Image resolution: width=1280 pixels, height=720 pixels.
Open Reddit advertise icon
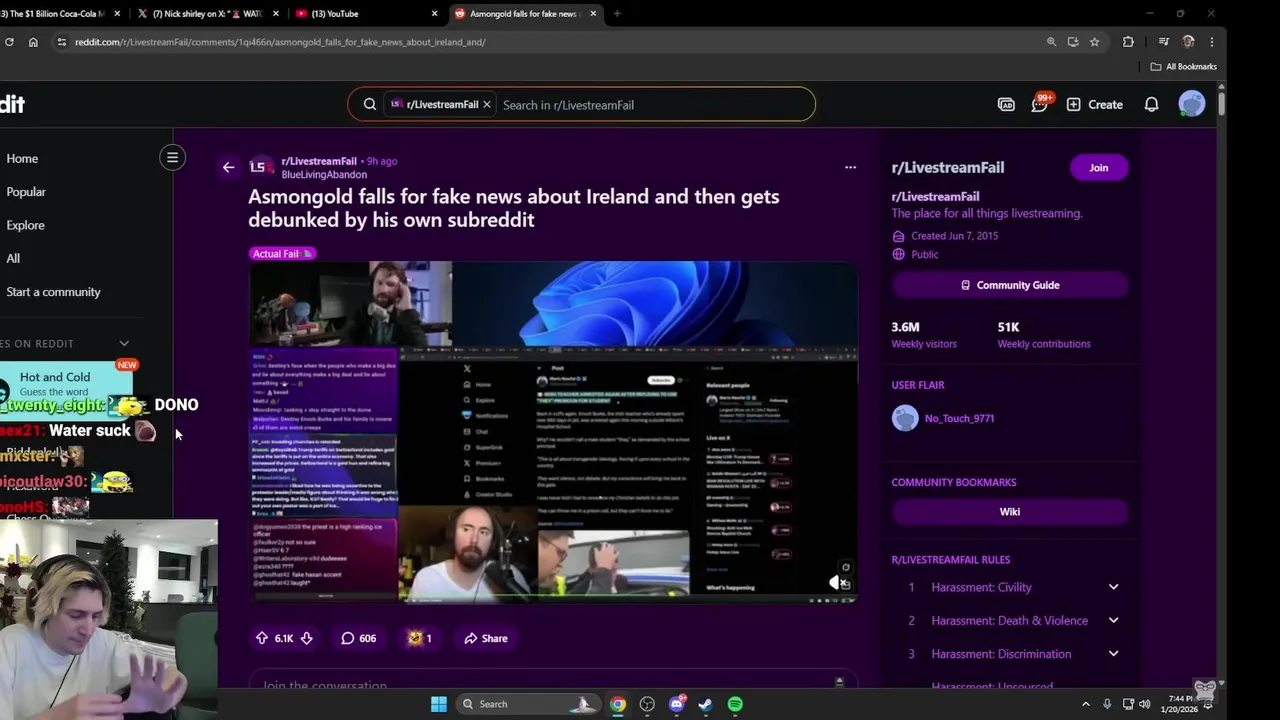[1006, 104]
